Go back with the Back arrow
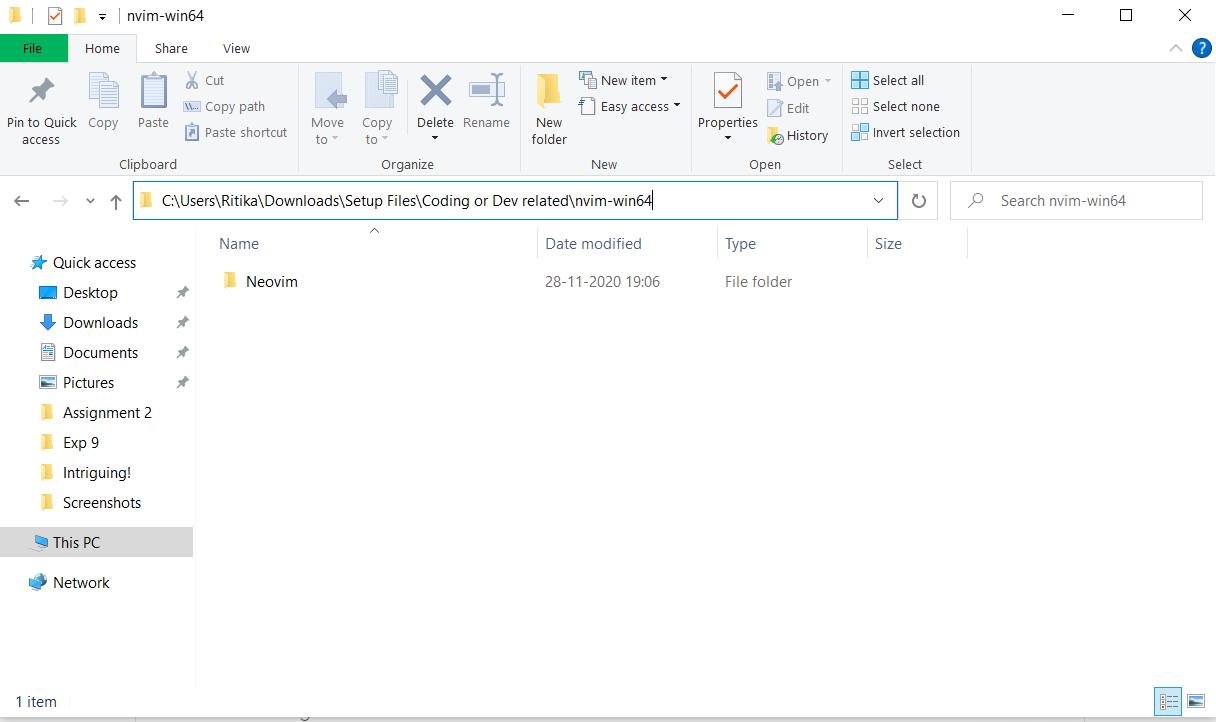 coord(22,201)
